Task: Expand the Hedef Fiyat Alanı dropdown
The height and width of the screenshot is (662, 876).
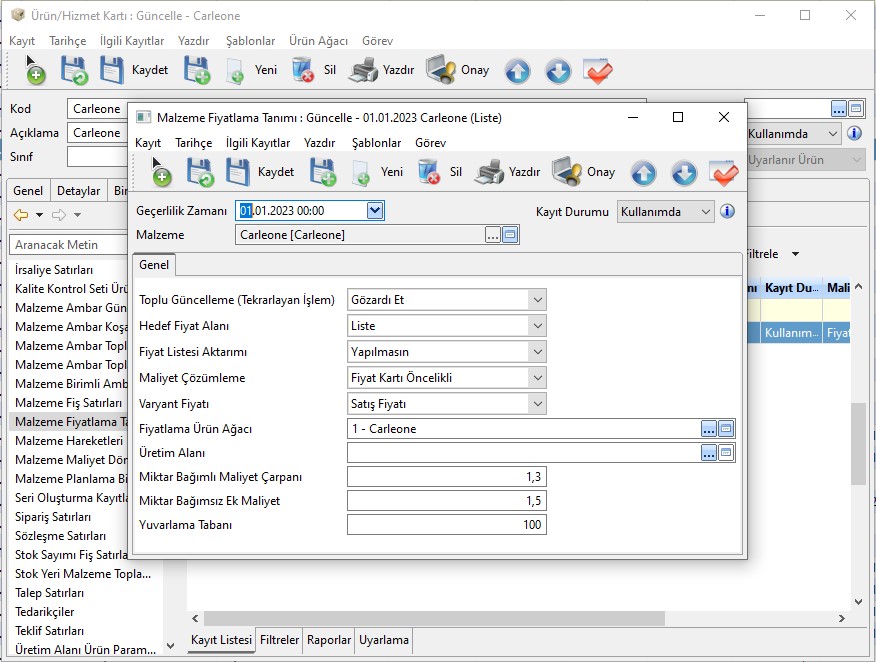Action: click(537, 325)
